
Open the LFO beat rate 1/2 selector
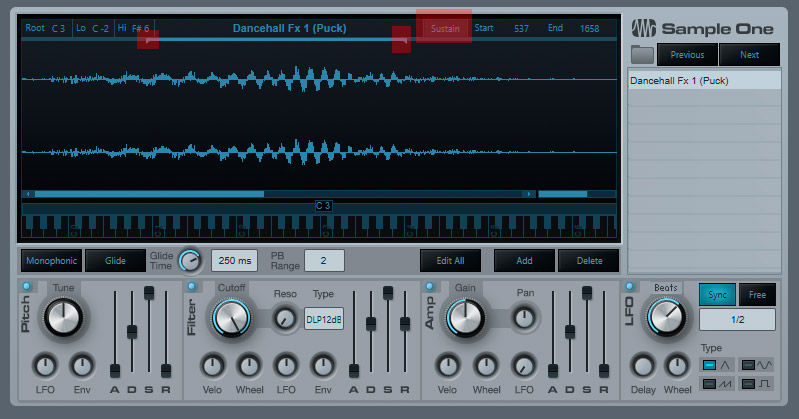(x=739, y=320)
